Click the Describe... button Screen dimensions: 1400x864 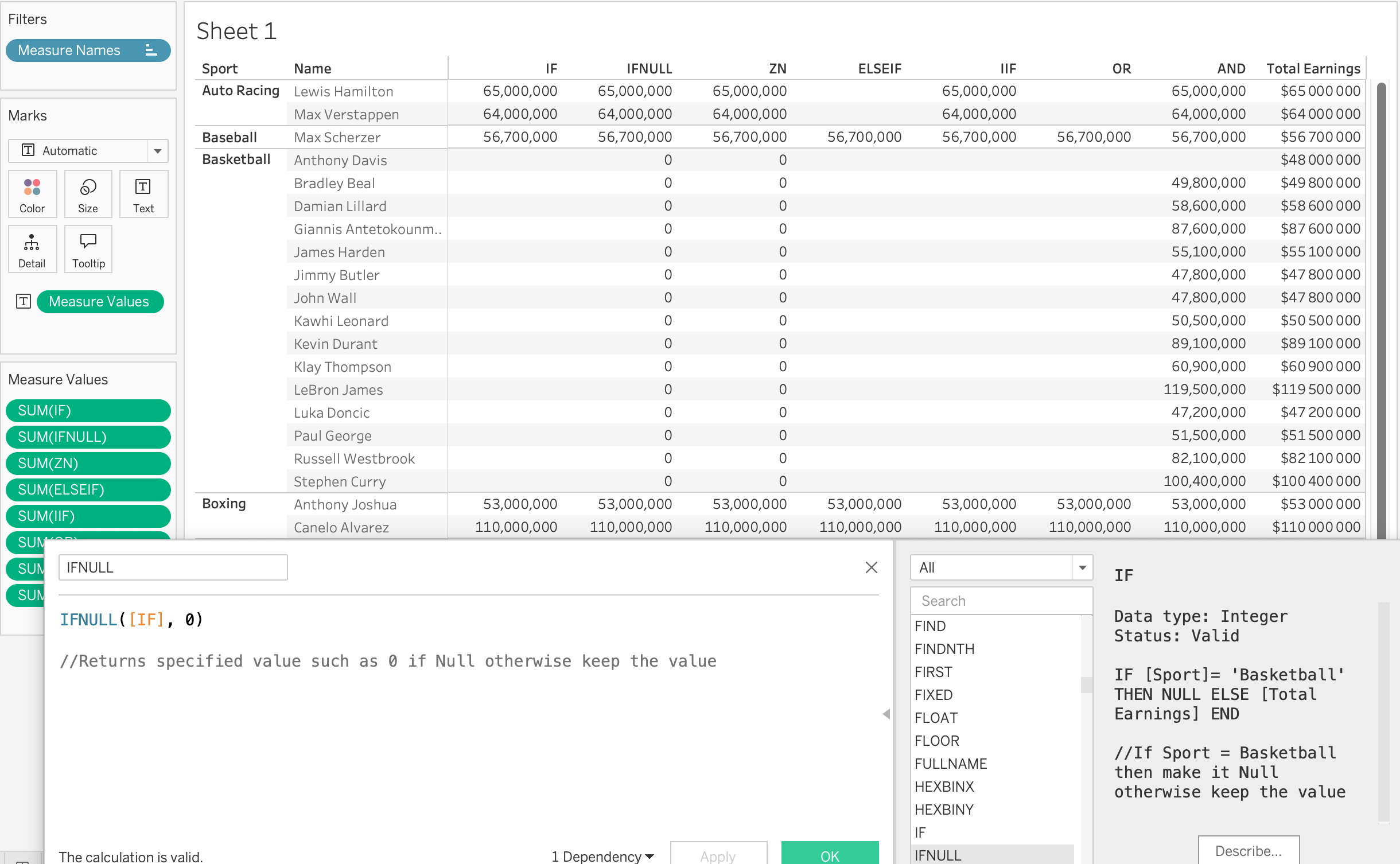pyautogui.click(x=1248, y=850)
